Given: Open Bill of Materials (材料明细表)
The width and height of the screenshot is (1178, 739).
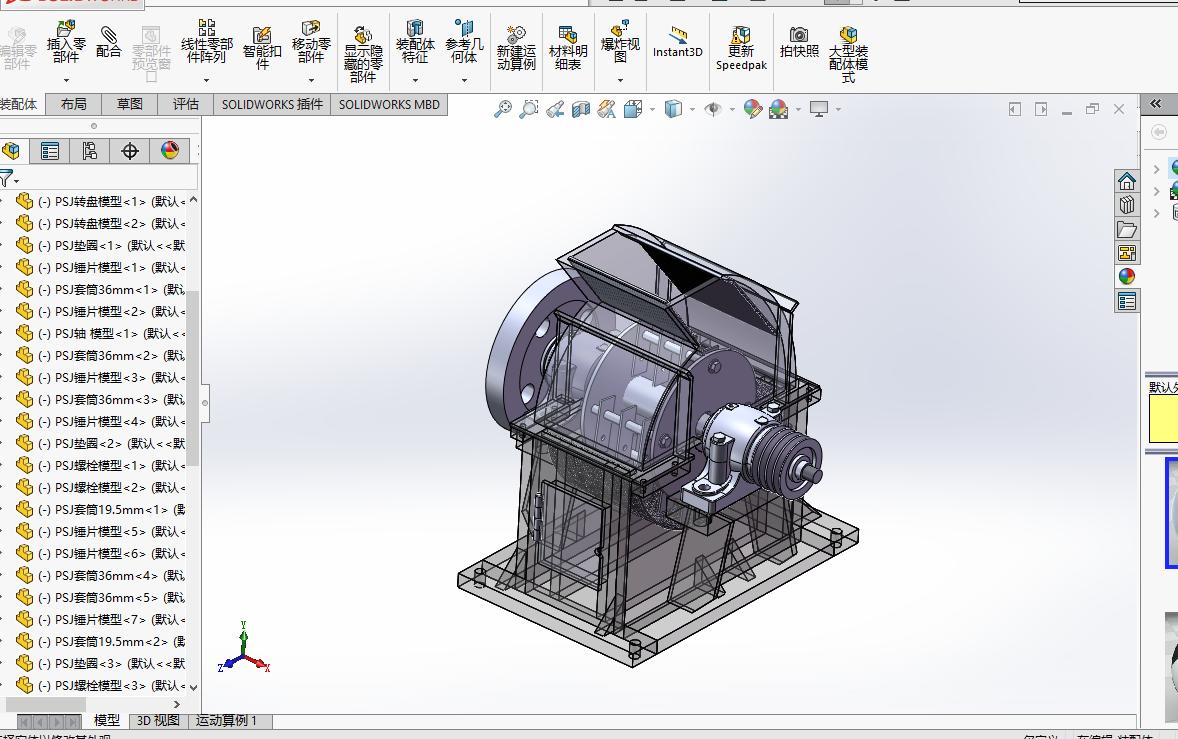Looking at the screenshot, I should (x=568, y=48).
